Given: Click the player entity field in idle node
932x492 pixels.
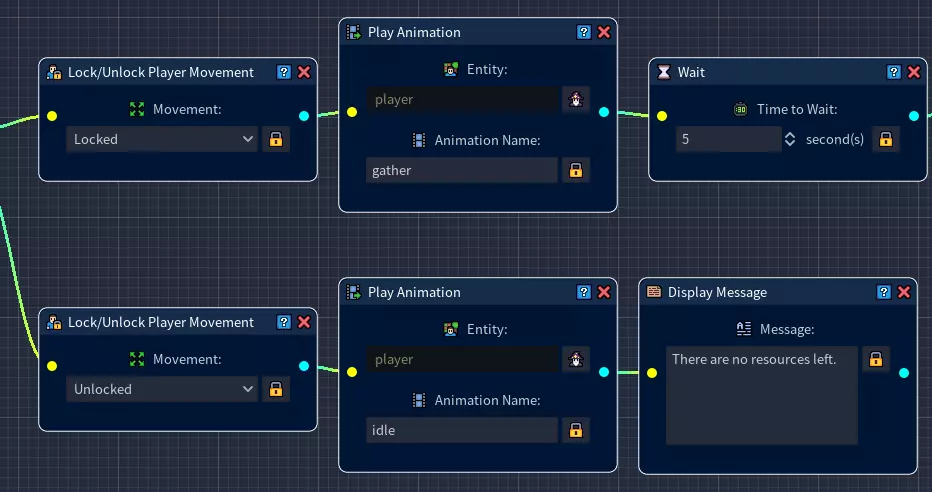Looking at the screenshot, I should click(462, 359).
